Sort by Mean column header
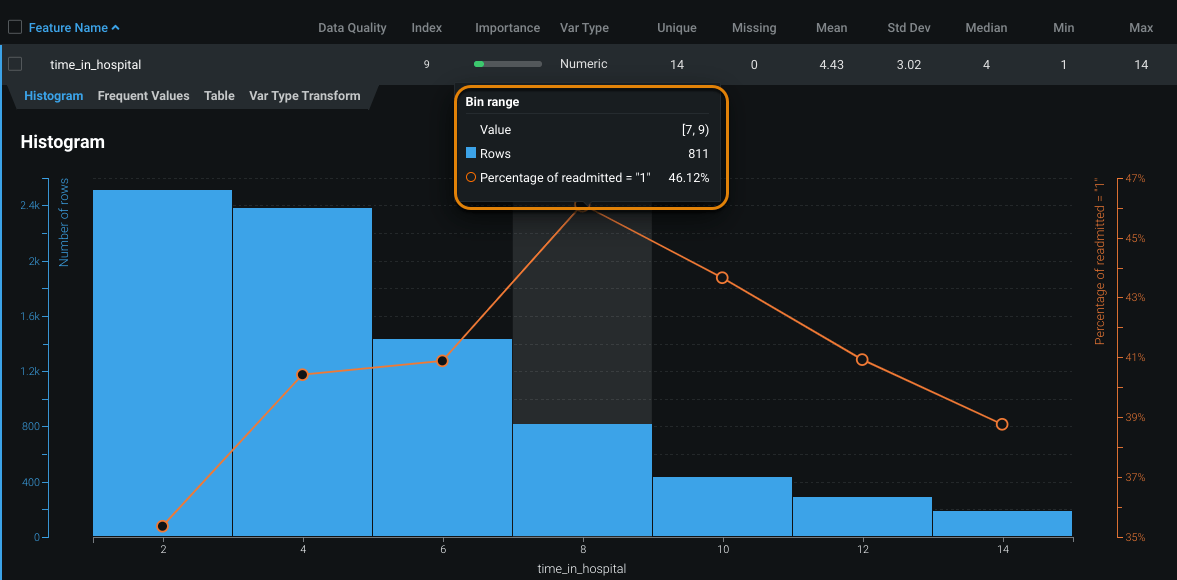 click(832, 28)
